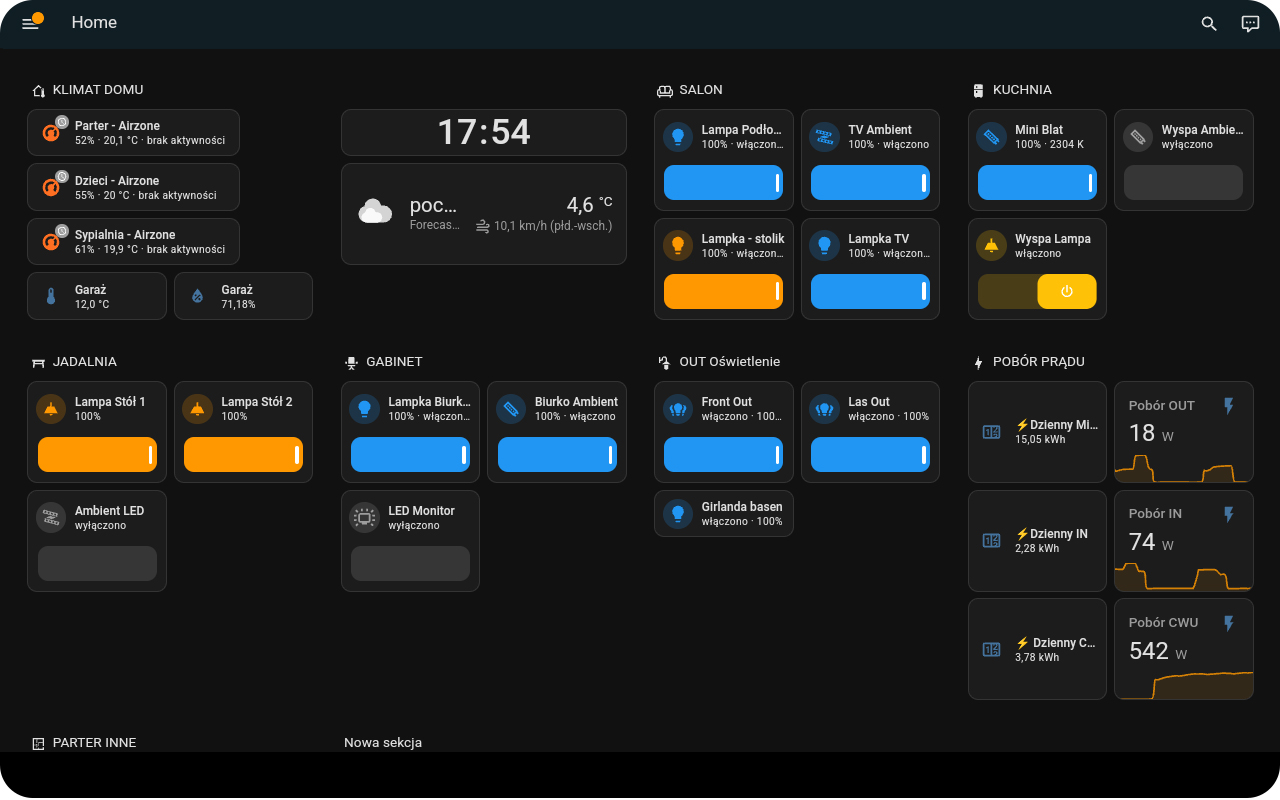Adjust the Mini Blat brightness slider
This screenshot has width=1280, height=800.
pyautogui.click(x=1037, y=183)
